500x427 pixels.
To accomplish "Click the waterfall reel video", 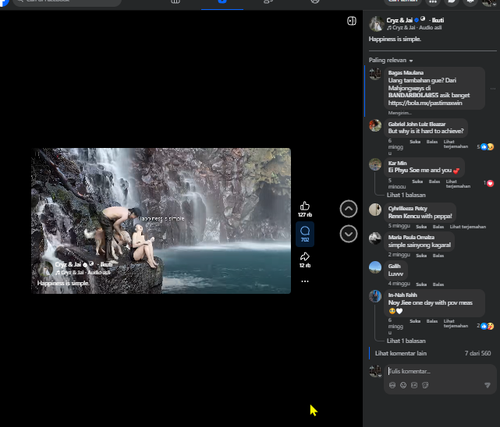I will [161, 221].
